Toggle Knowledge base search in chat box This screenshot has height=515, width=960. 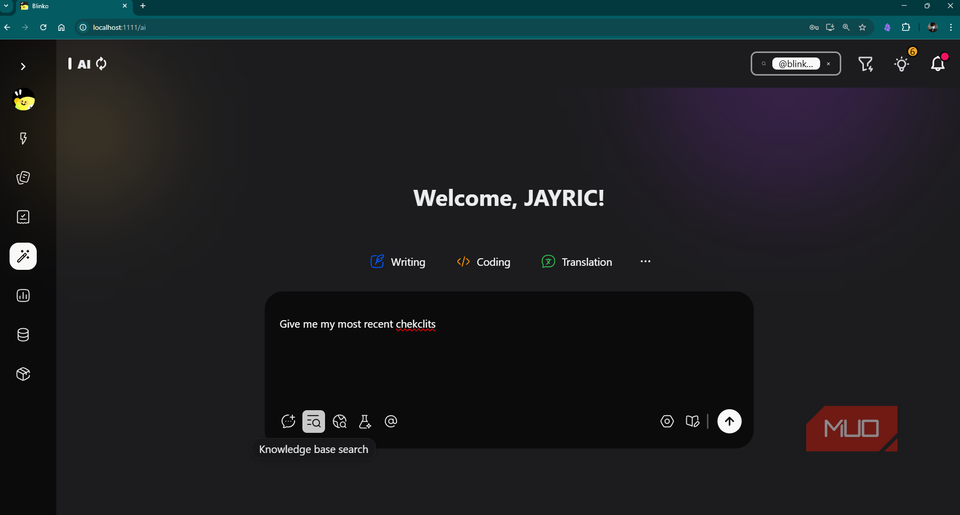314,422
